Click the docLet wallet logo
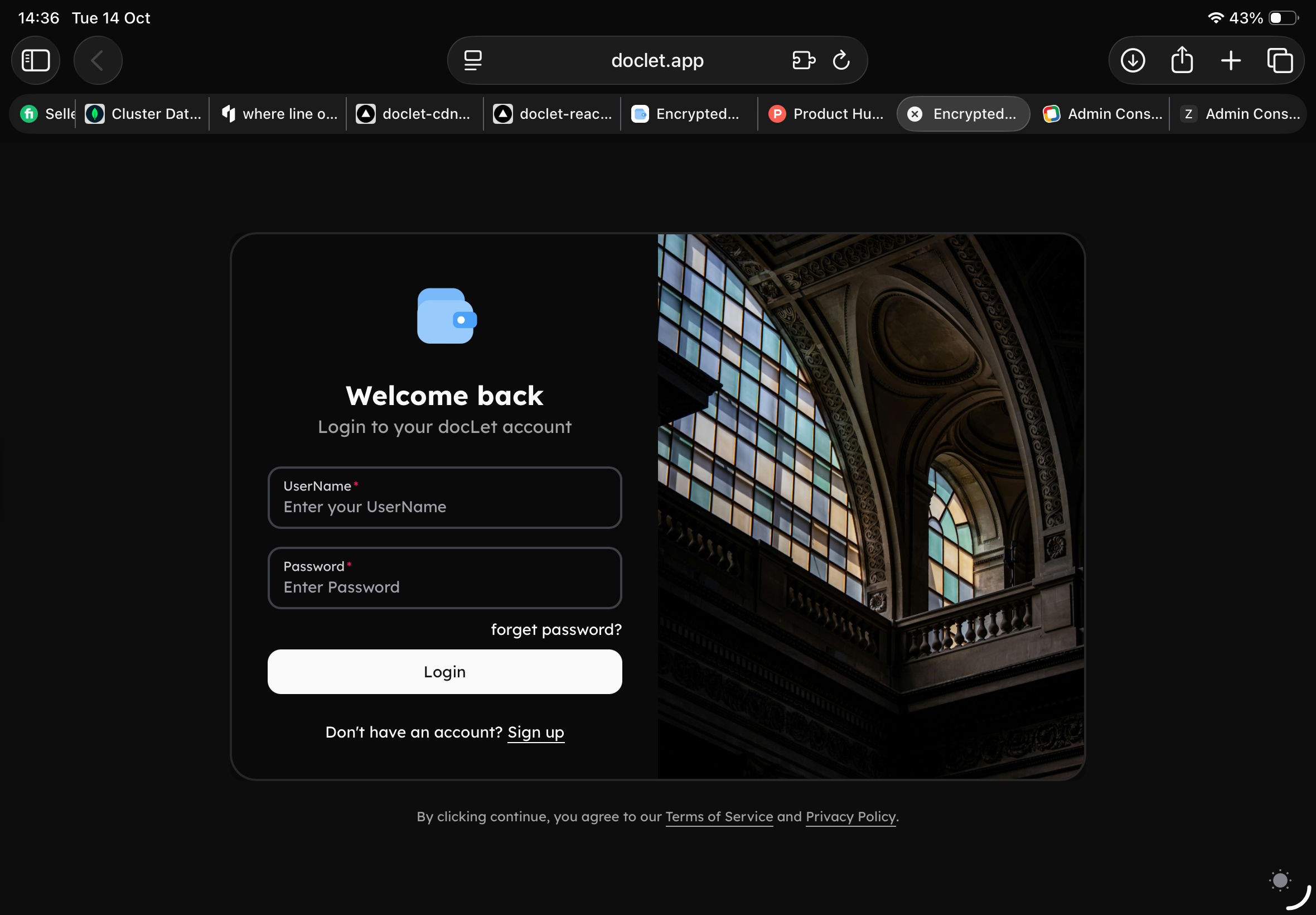 [446, 316]
